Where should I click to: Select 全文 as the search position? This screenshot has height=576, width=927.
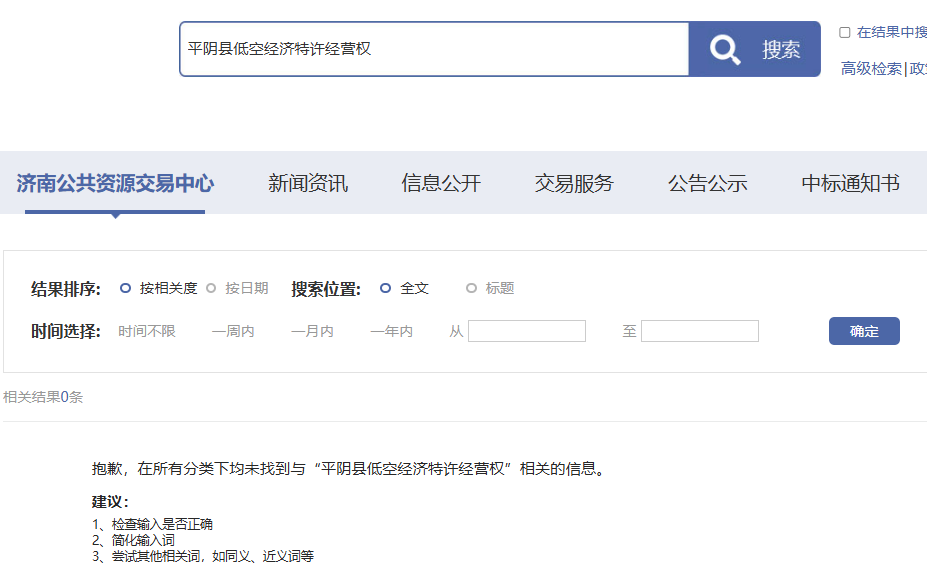coord(386,288)
